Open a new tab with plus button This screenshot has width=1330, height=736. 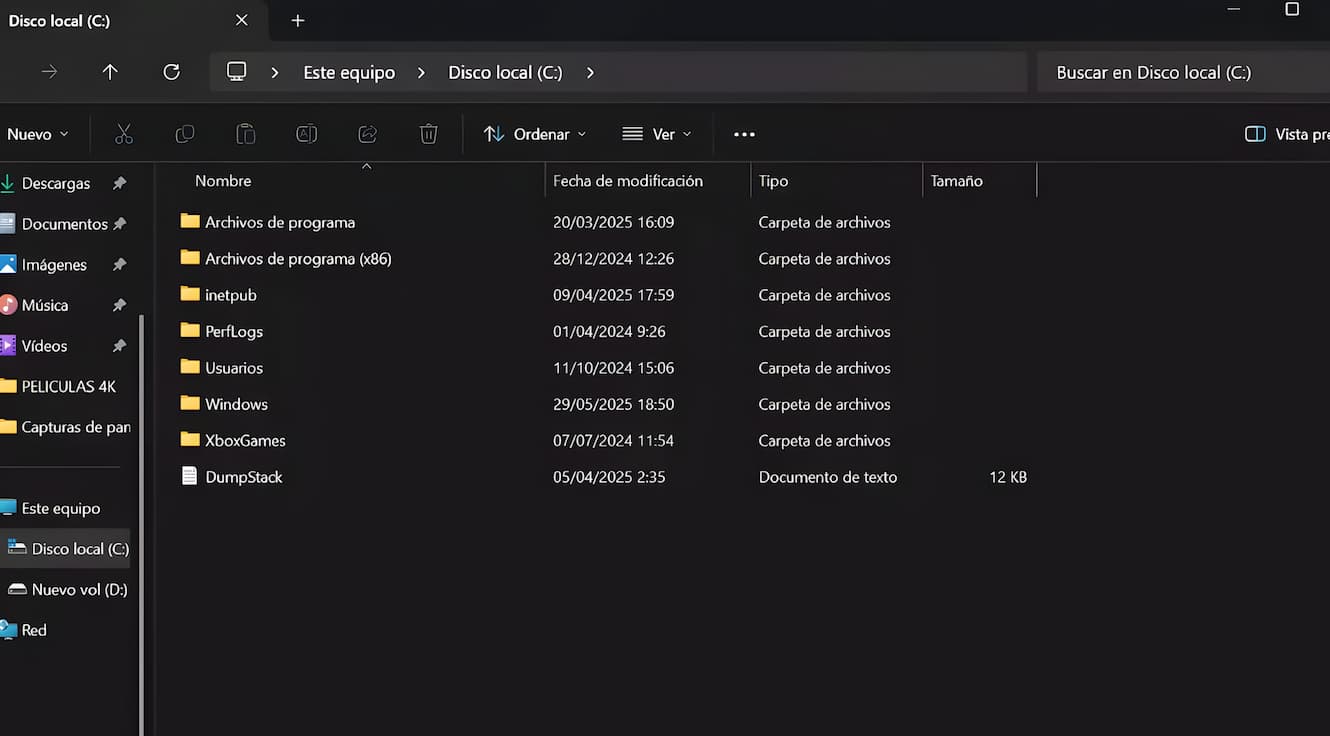[297, 20]
